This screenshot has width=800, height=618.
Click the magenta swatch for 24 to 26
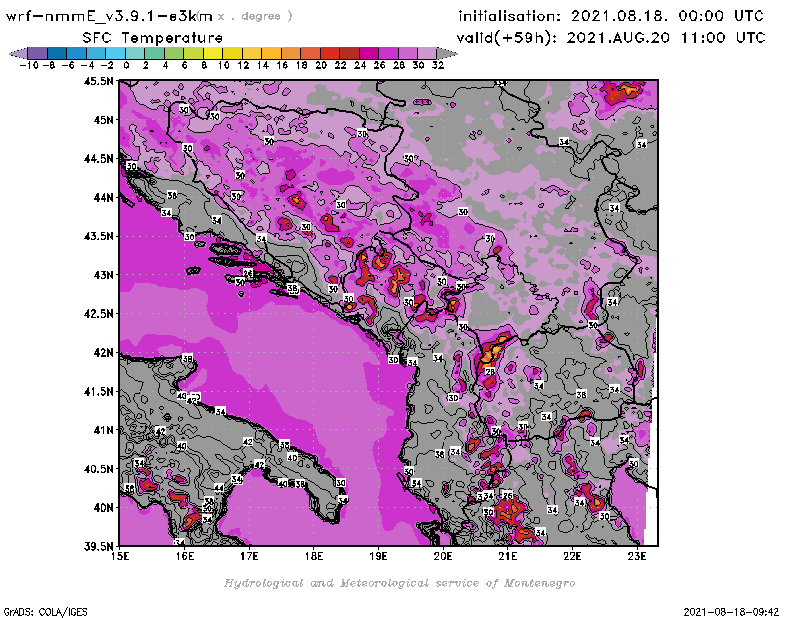click(369, 53)
